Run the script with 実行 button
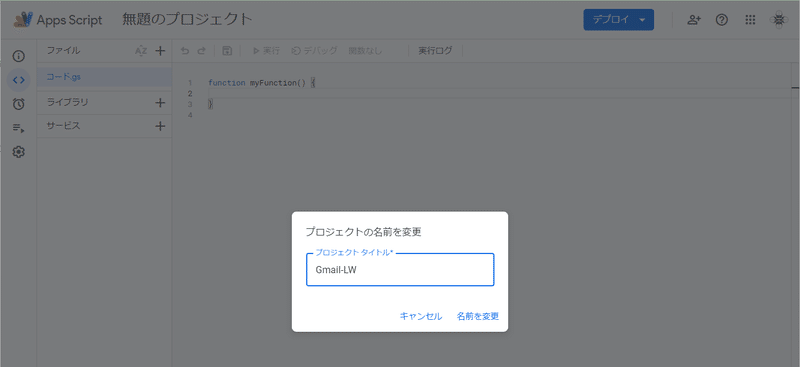800x367 pixels. [266, 51]
